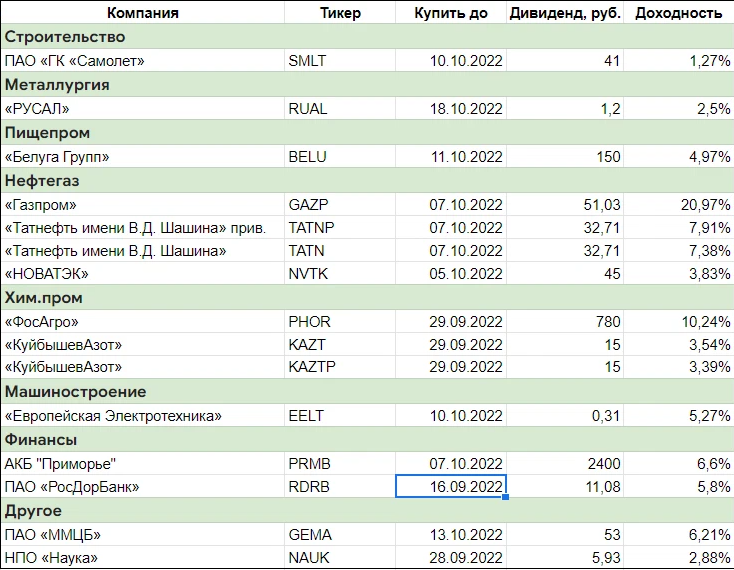Select the «Компания» column header cell
This screenshot has height=570, width=734.
pyautogui.click(x=143, y=13)
